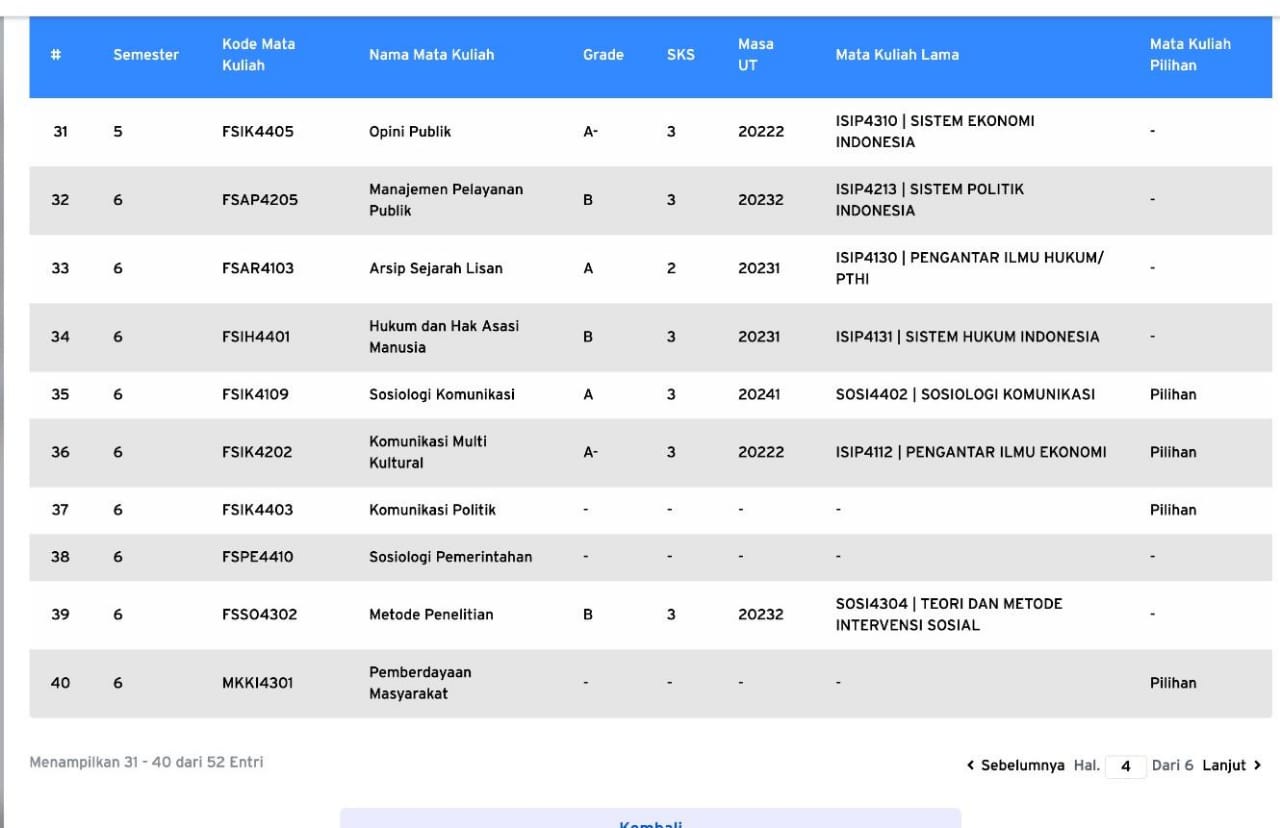Viewport: 1280px width, 828px height.
Task: Click the Mata Kuliah Pilihan header
Action: (x=1190, y=55)
